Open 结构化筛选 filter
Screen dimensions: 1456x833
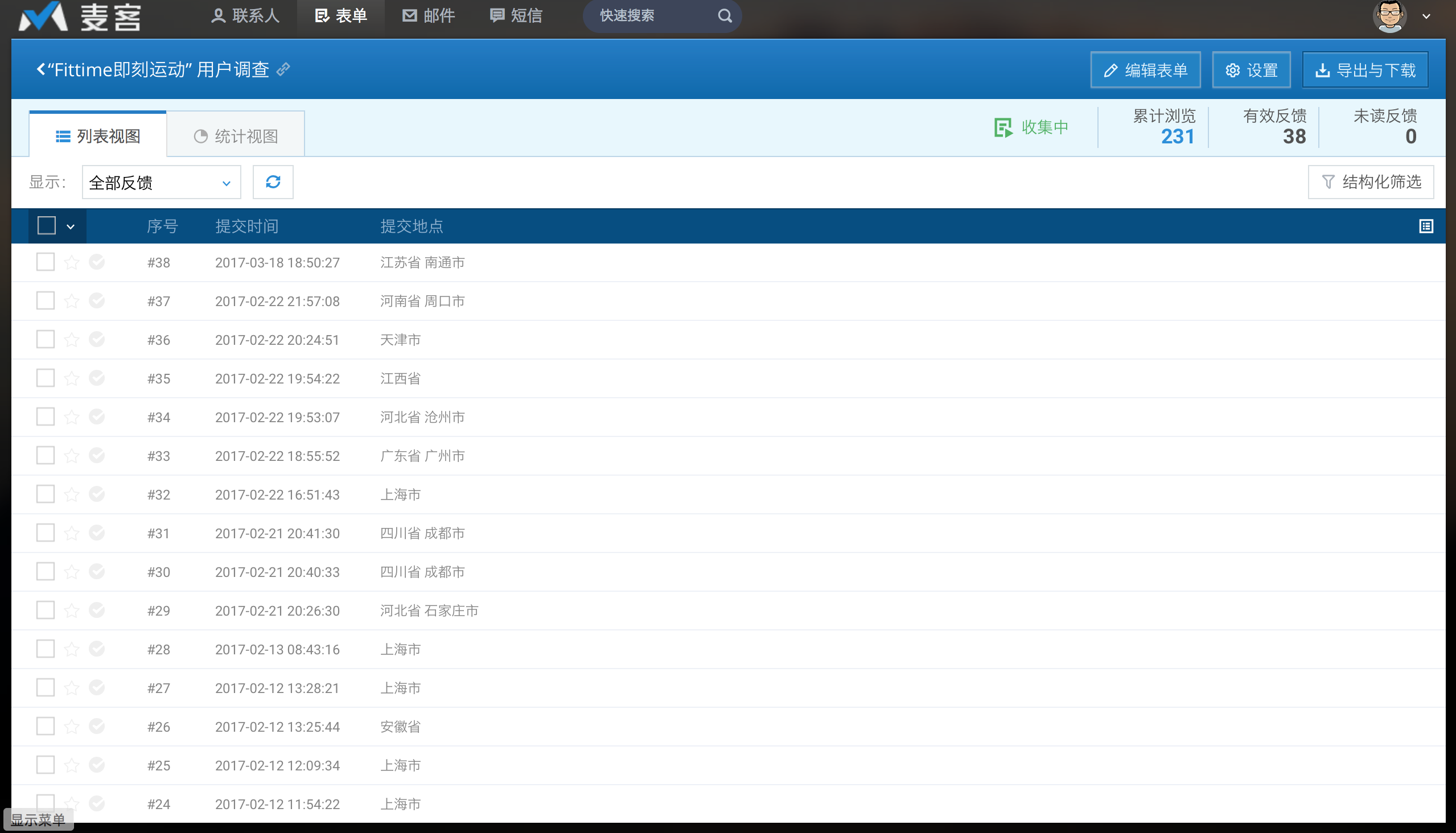(1371, 182)
